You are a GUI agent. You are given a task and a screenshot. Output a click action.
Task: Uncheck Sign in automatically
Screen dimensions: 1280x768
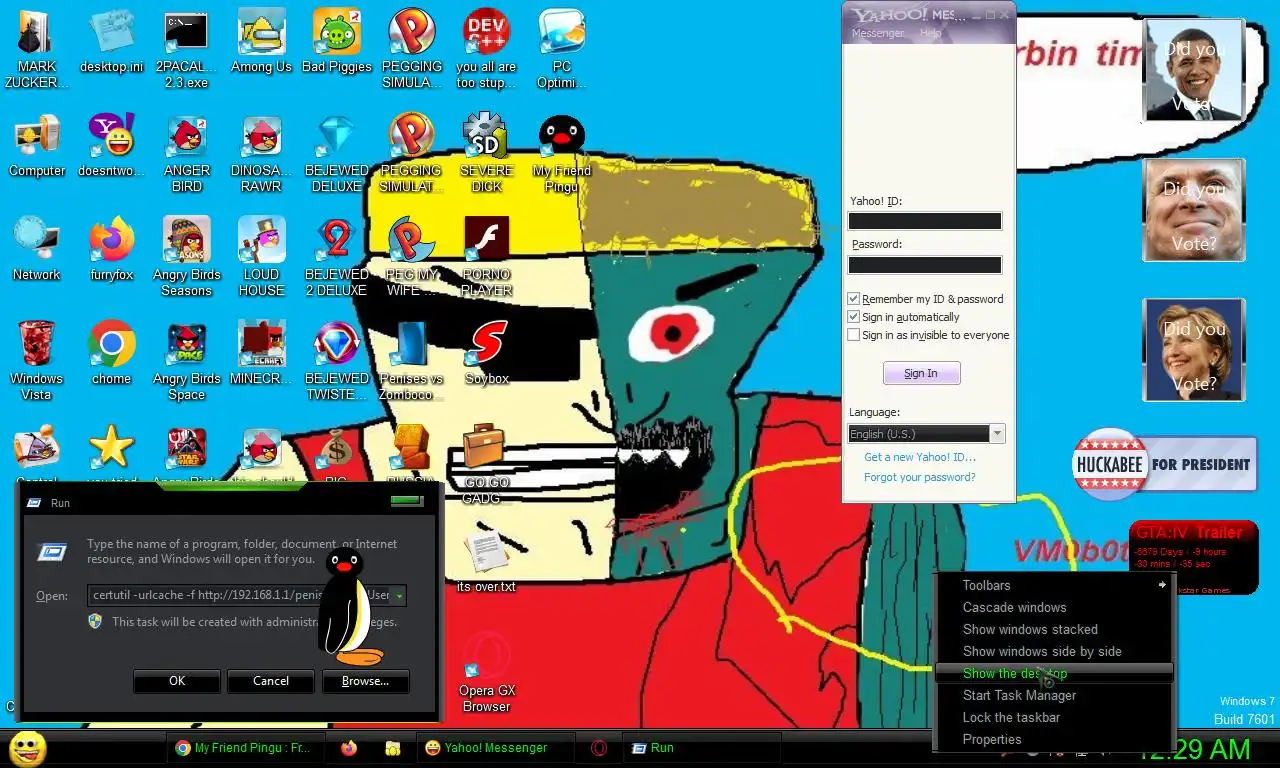pos(853,317)
